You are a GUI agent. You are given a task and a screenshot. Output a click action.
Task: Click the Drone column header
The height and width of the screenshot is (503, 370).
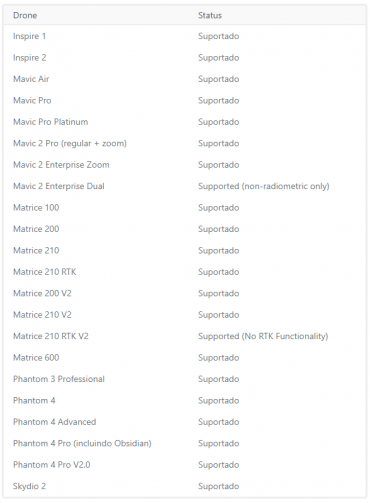pos(25,15)
